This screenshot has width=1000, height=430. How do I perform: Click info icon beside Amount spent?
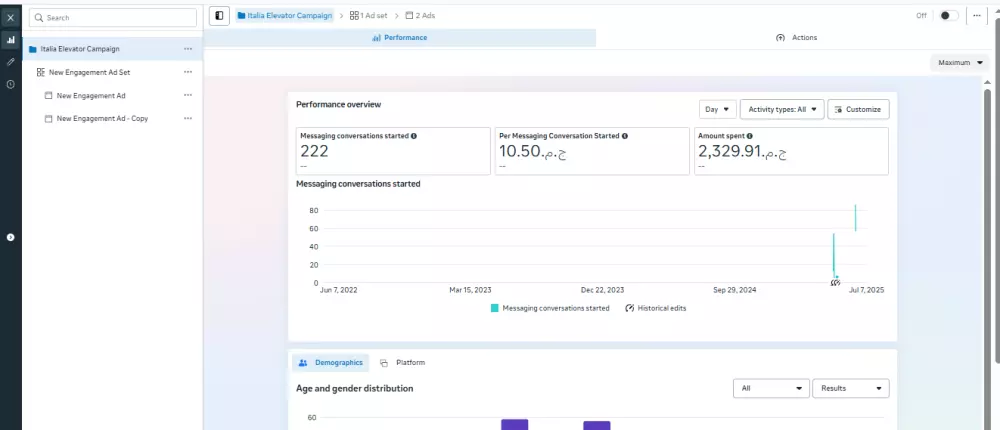749,136
